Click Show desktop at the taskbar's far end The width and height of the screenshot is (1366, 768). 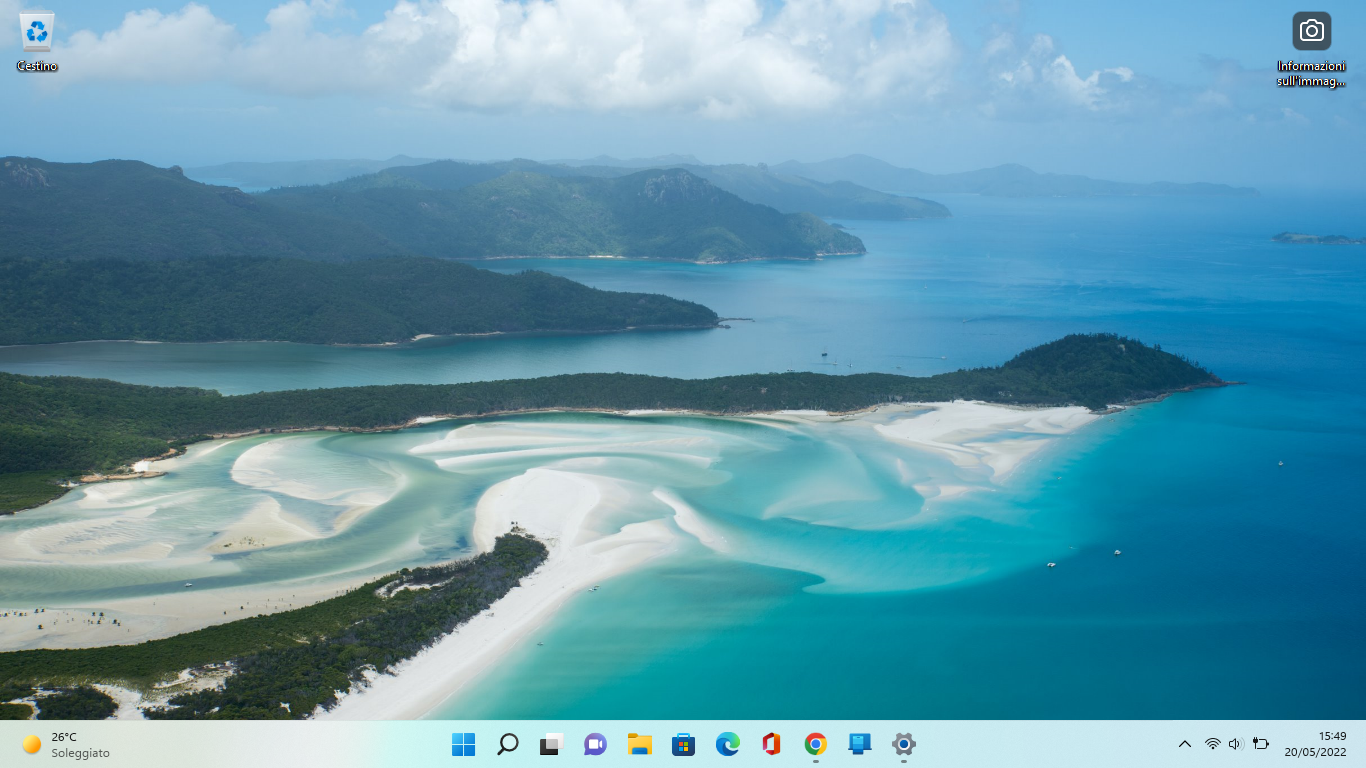[1362, 744]
